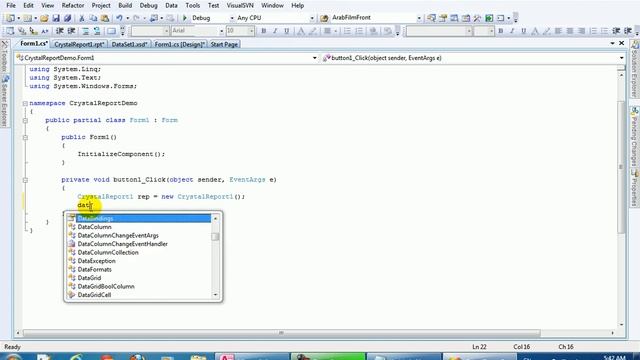The width and height of the screenshot is (640, 360).
Task: Click the Italic icon beside Arial font
Action: [275, 31]
